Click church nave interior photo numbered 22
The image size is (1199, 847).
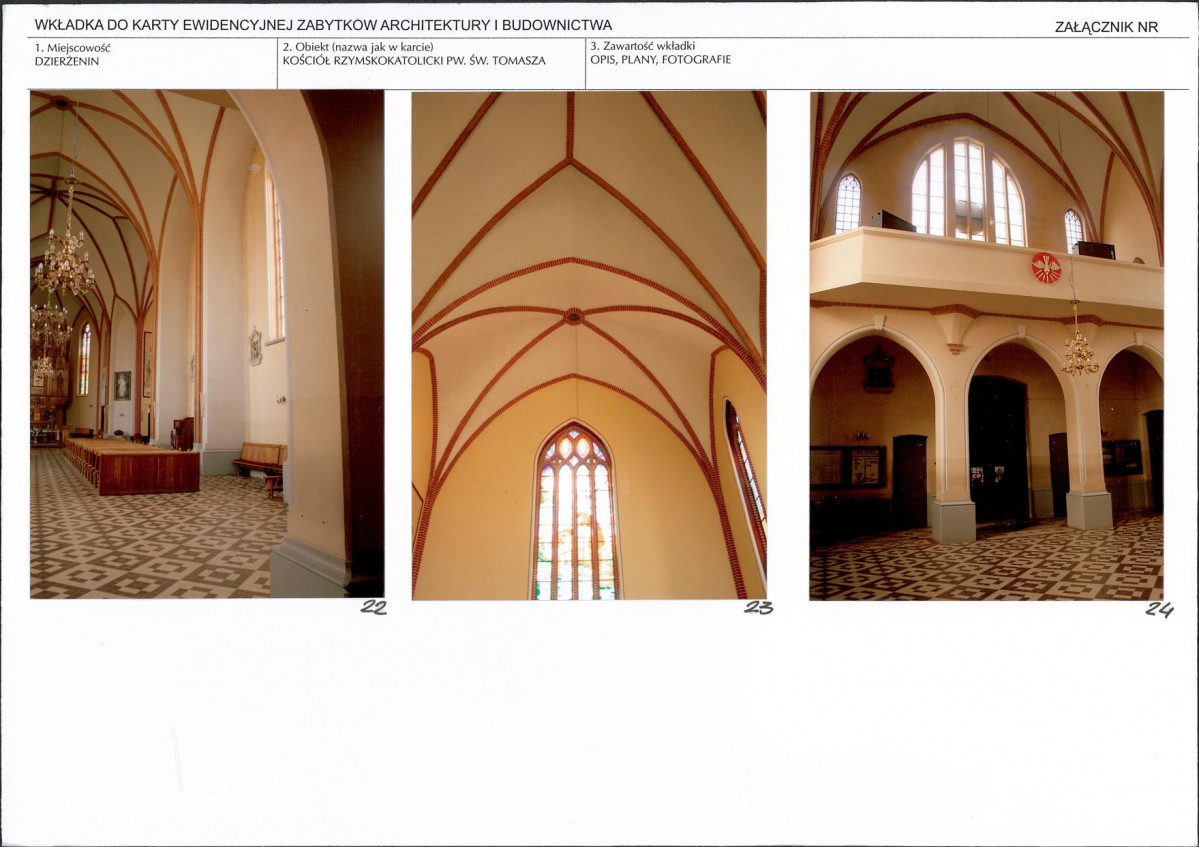point(207,344)
